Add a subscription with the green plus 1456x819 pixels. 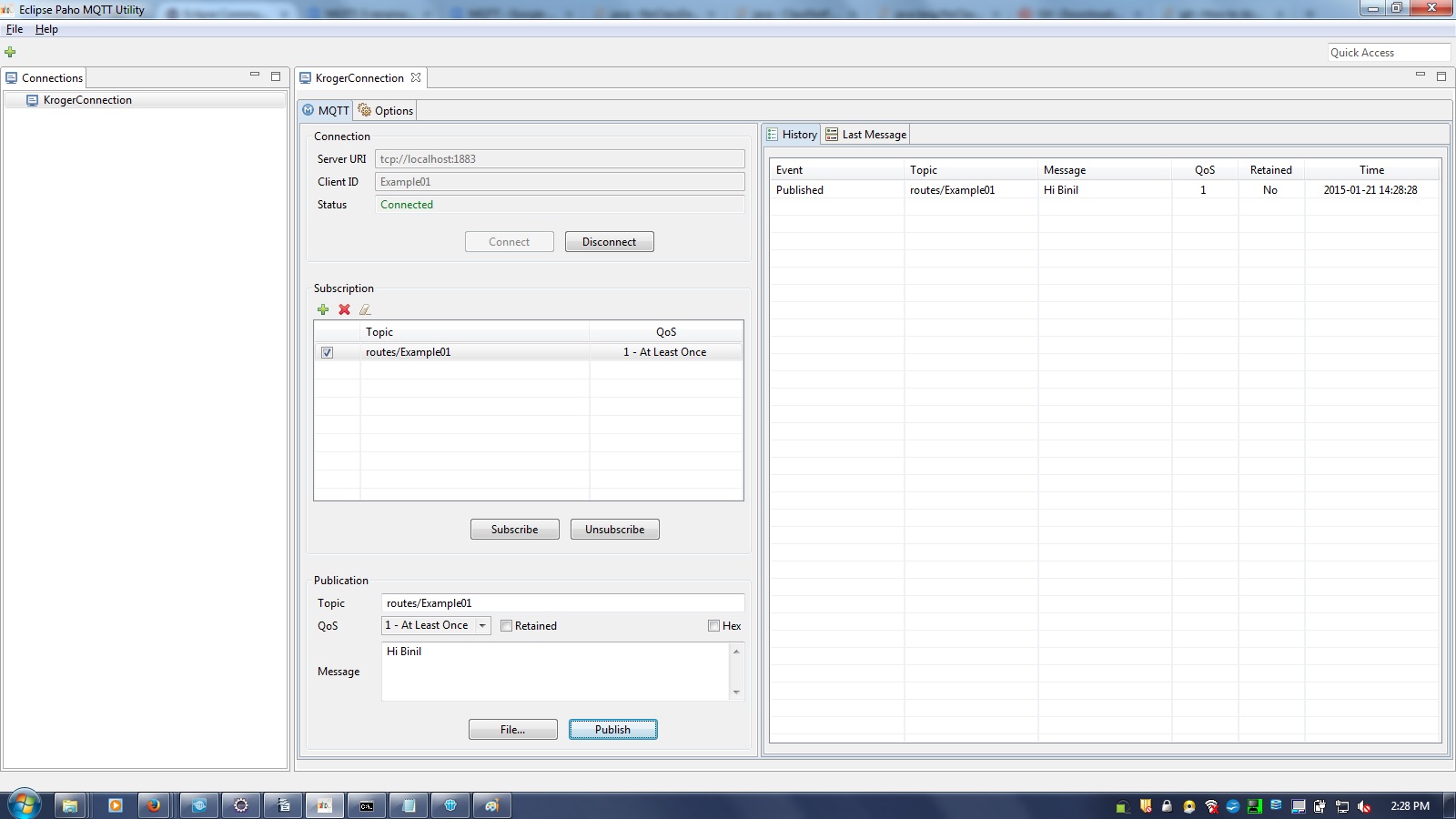pyautogui.click(x=323, y=309)
